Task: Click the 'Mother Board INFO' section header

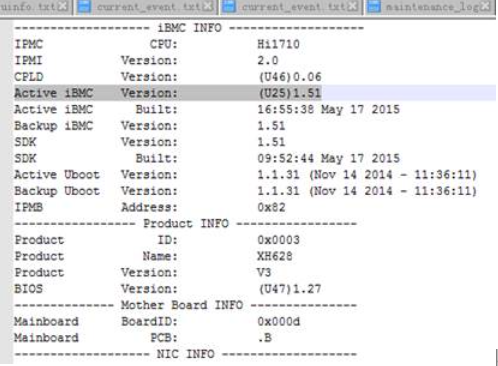Action: click(182, 305)
